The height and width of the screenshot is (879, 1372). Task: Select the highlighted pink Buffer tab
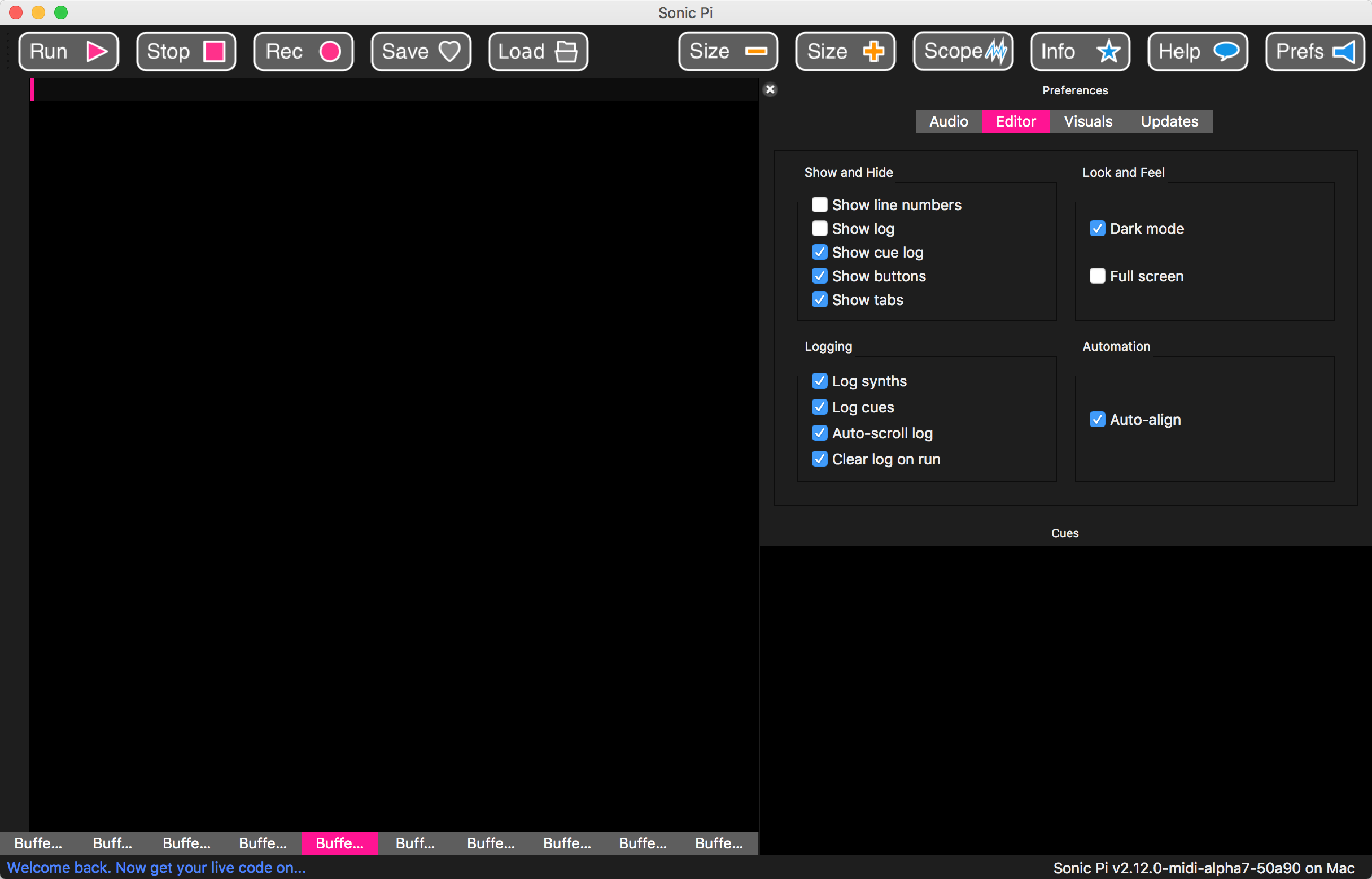click(339, 843)
